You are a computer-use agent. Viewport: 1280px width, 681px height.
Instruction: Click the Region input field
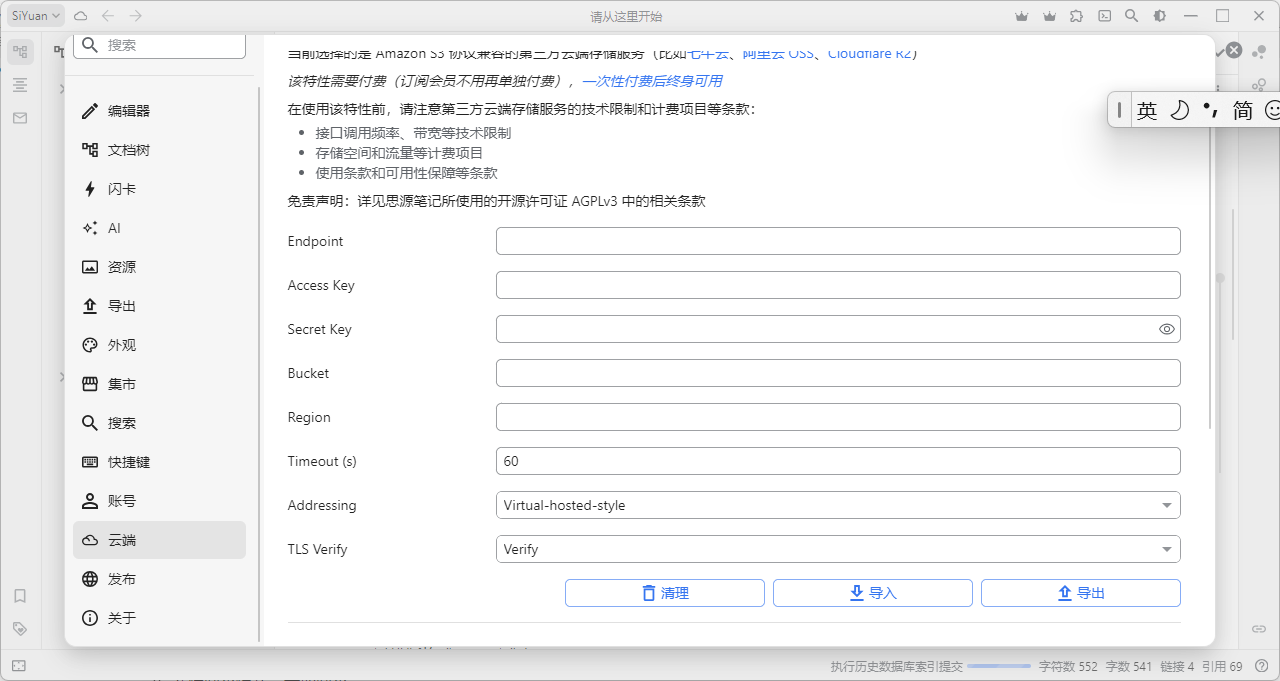click(838, 417)
